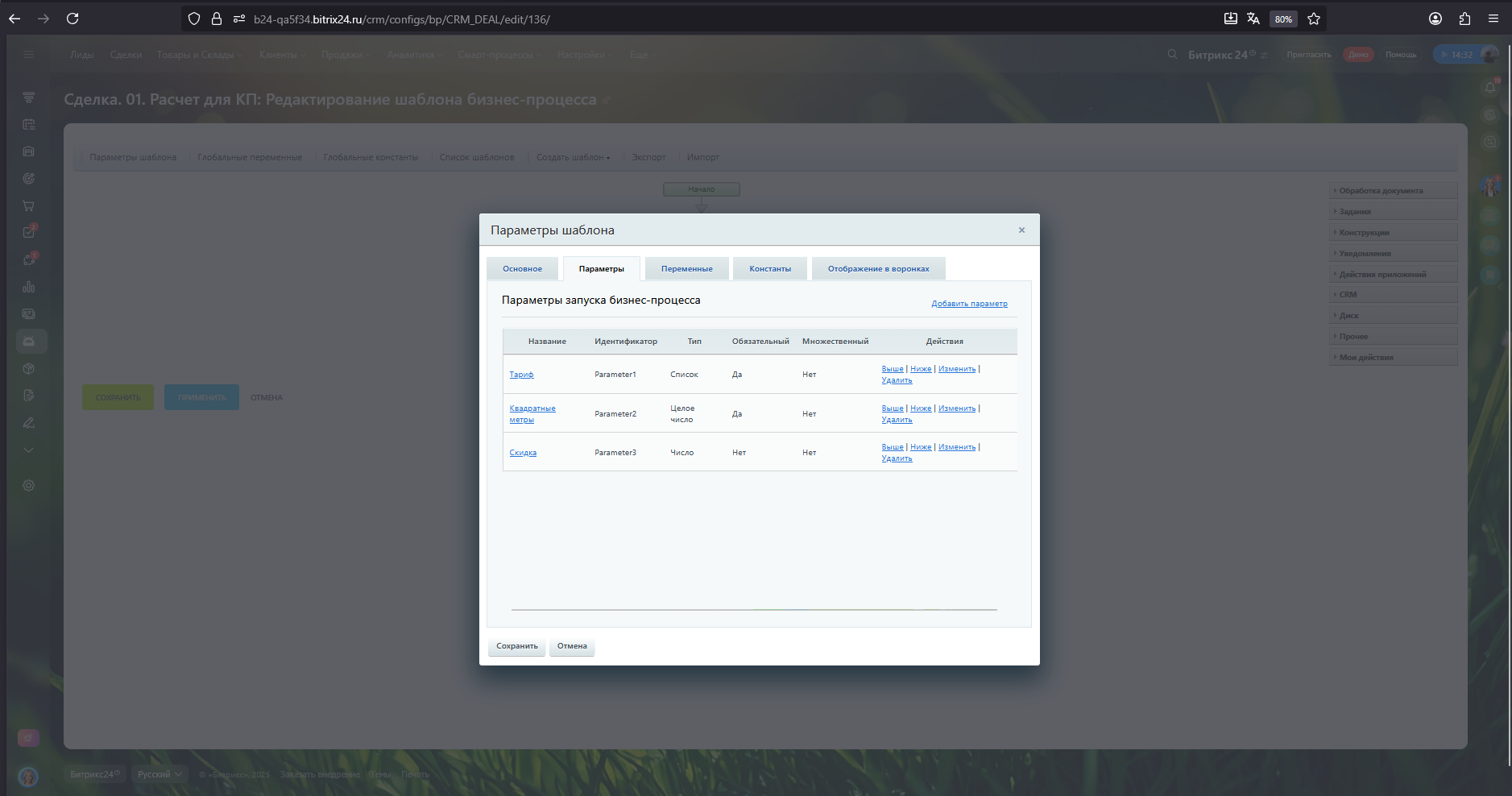
Task: Go back using the browser back arrow
Action: [x=14, y=19]
